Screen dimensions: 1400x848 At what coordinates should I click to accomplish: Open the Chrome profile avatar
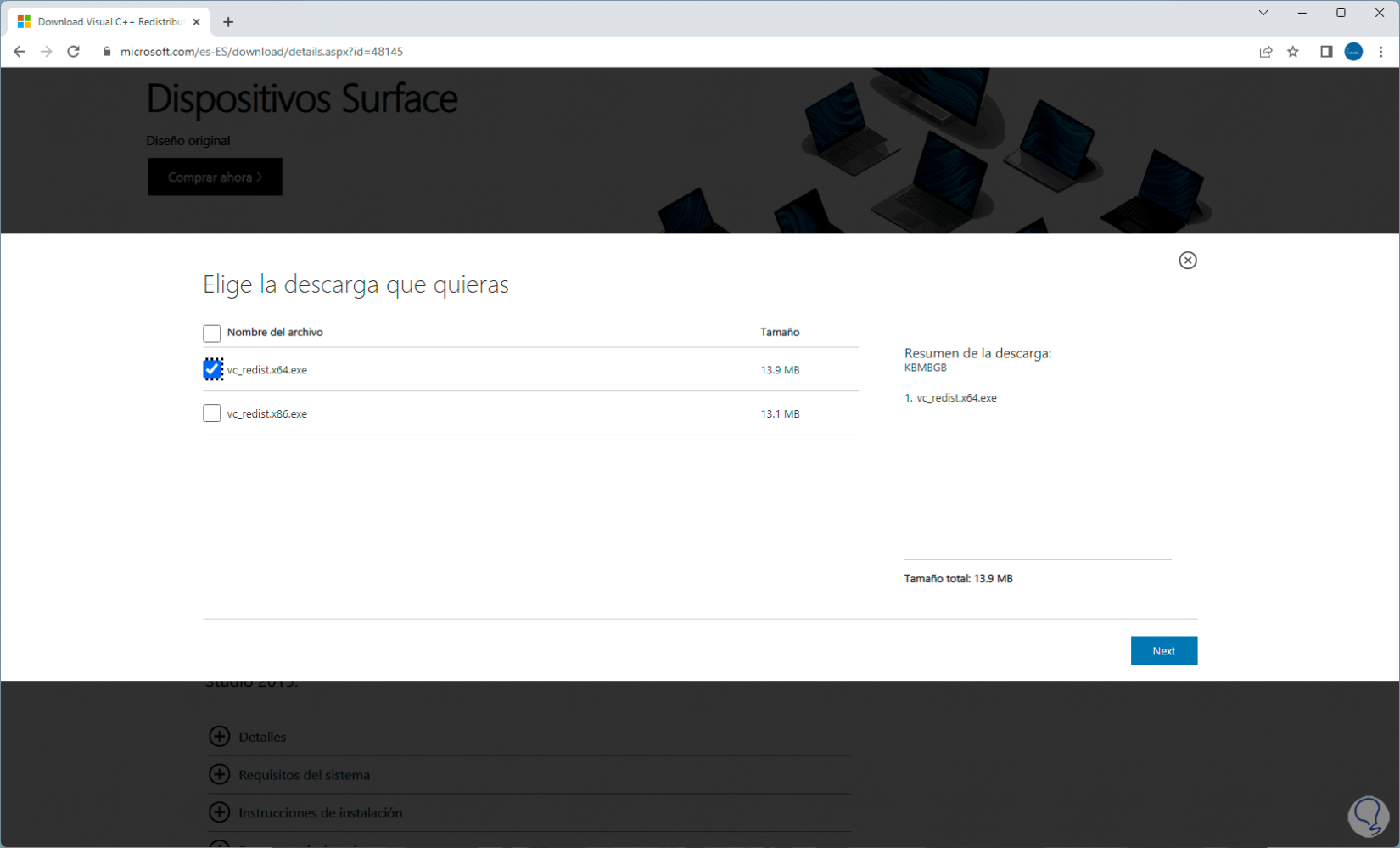[1353, 52]
